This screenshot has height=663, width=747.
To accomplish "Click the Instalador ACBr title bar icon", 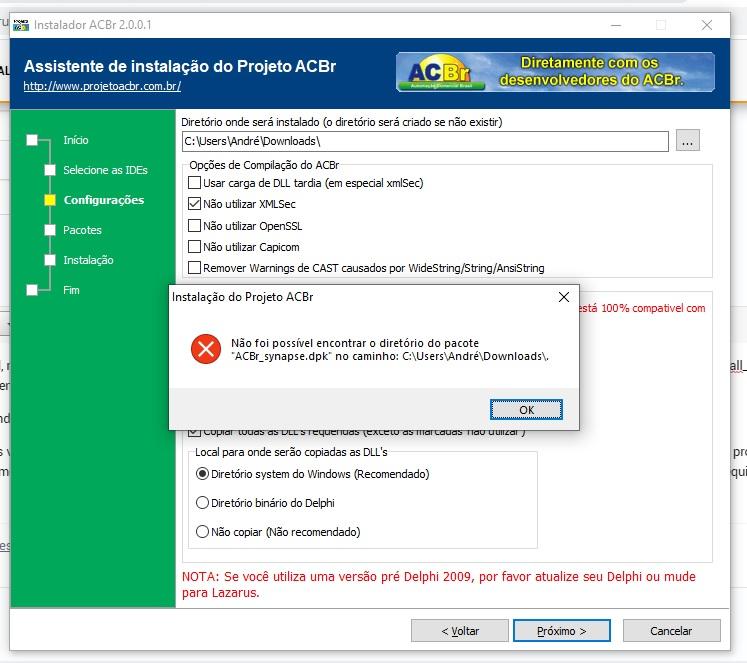I will pos(20,25).
